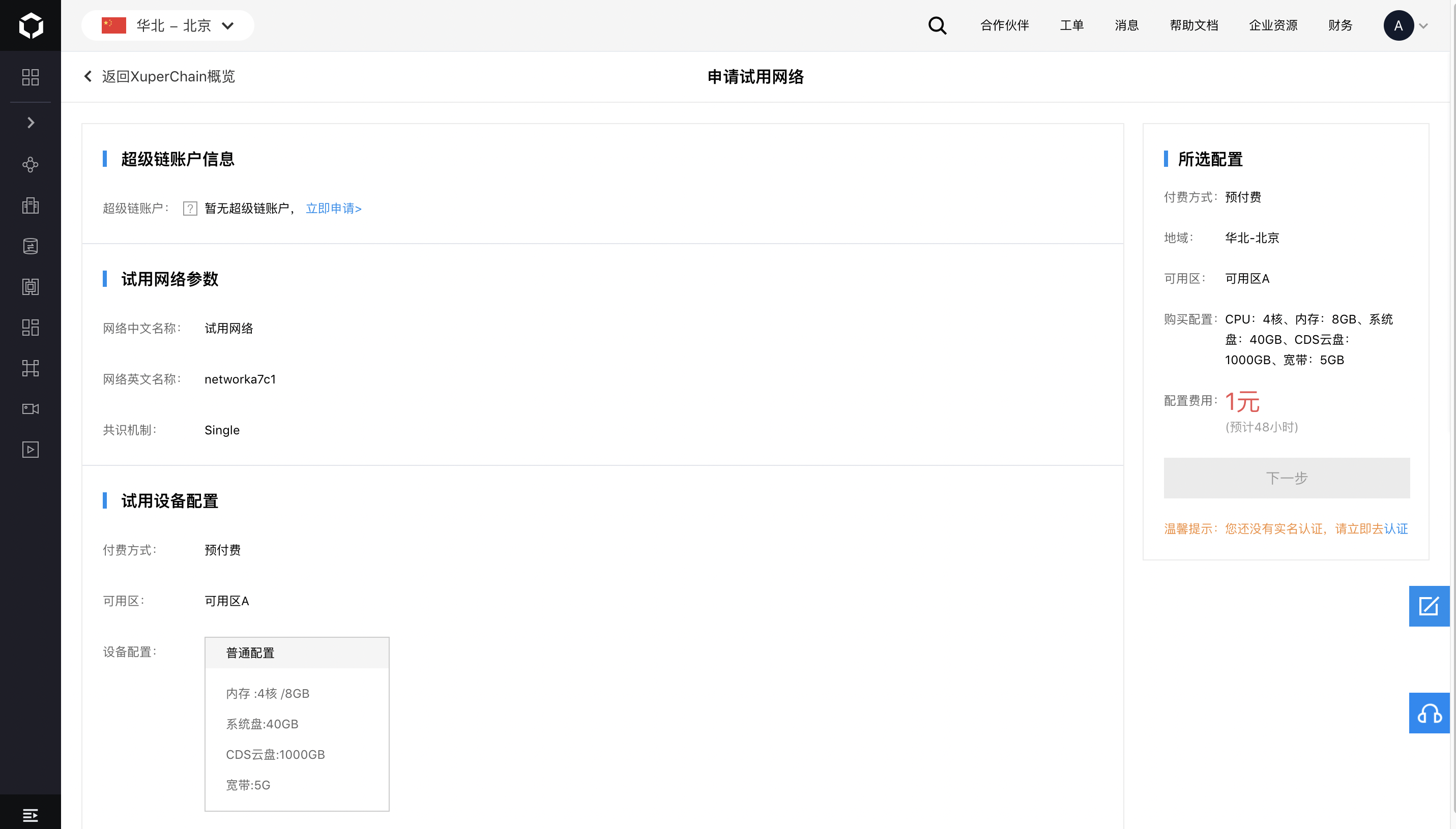The height and width of the screenshot is (829, 1456).
Task: Click the 下一步 button
Action: (1286, 478)
